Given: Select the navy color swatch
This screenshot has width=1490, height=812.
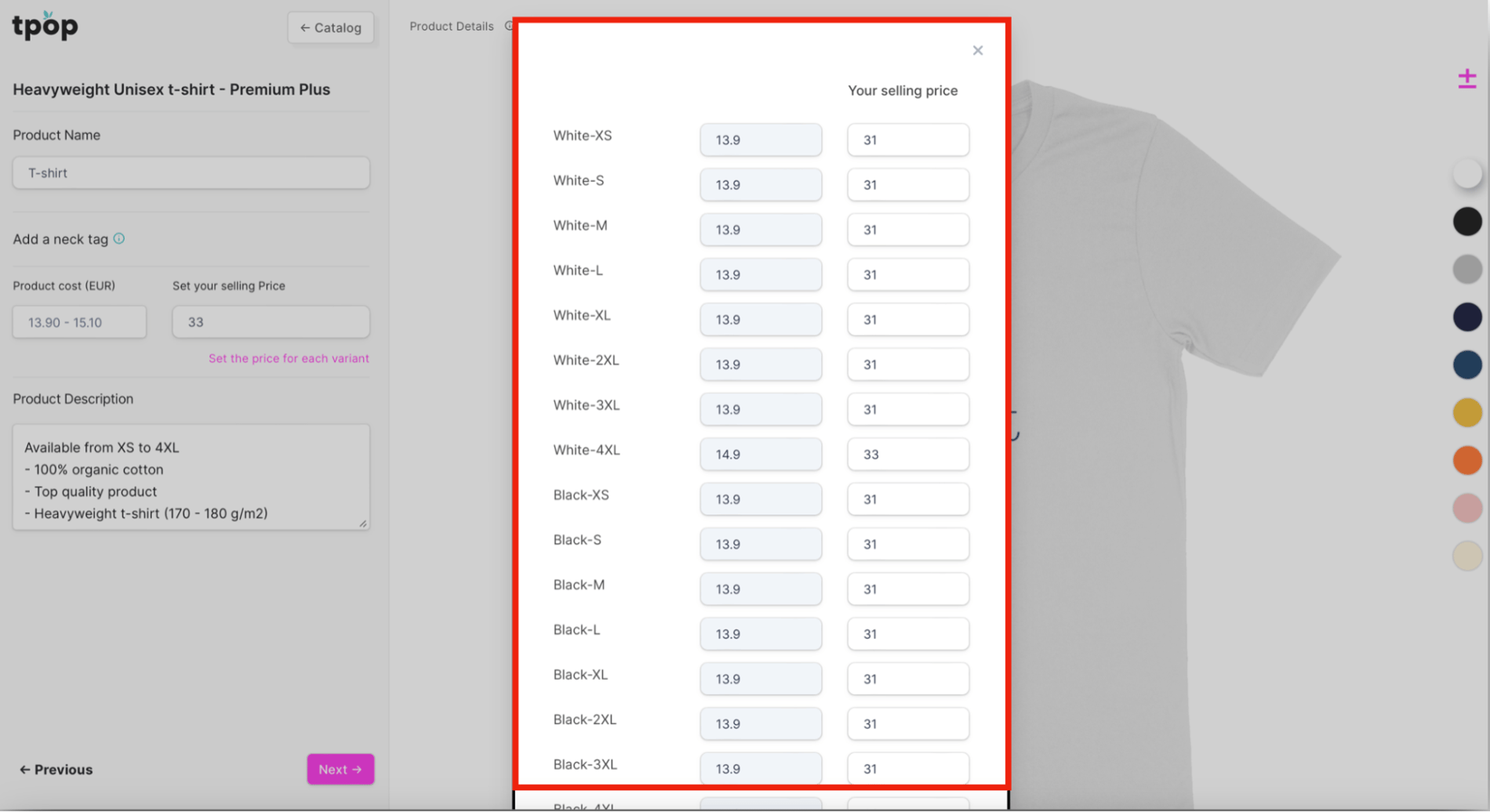Looking at the screenshot, I should pyautogui.click(x=1467, y=317).
